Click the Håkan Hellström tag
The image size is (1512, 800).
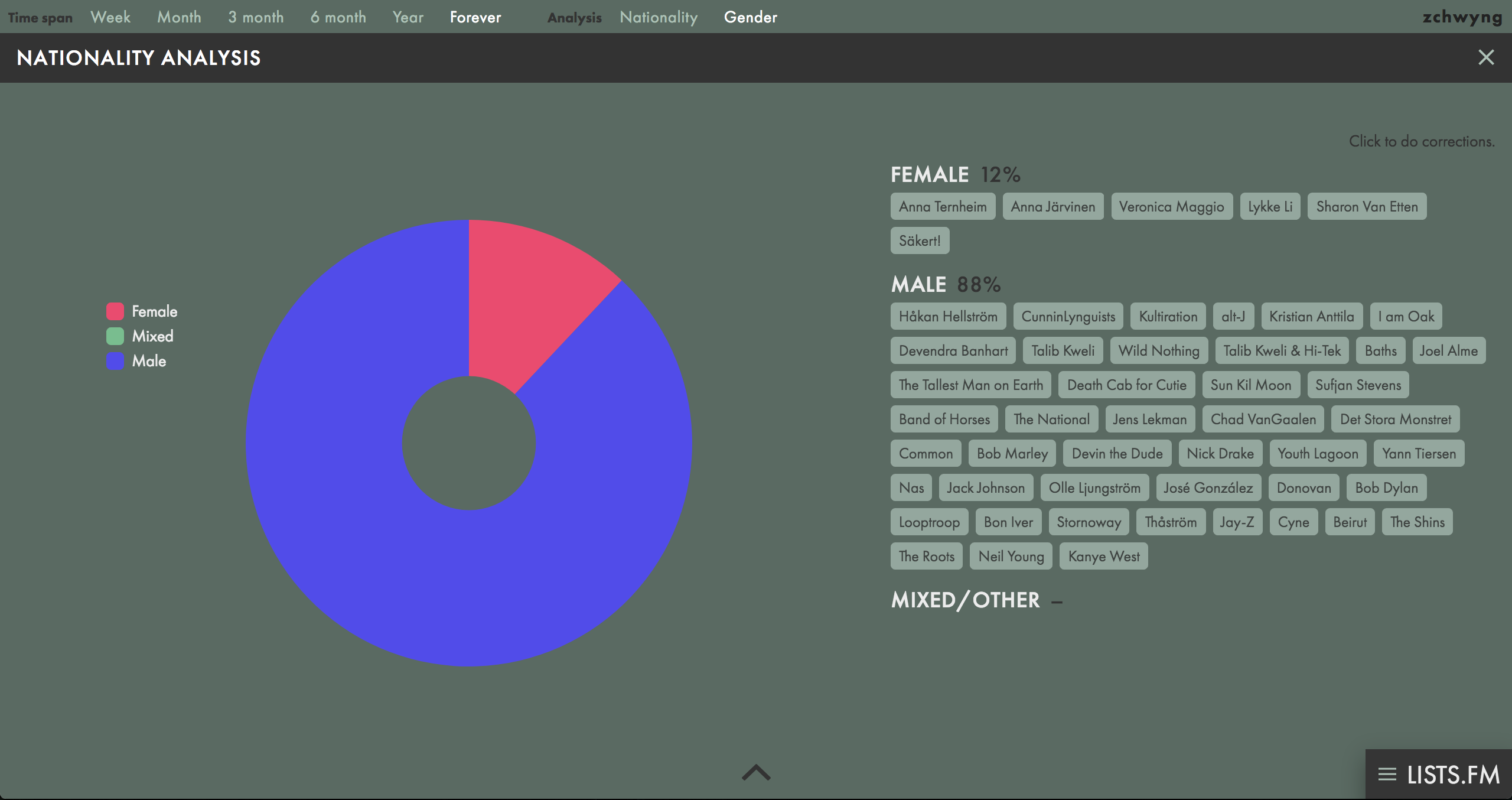click(947, 316)
